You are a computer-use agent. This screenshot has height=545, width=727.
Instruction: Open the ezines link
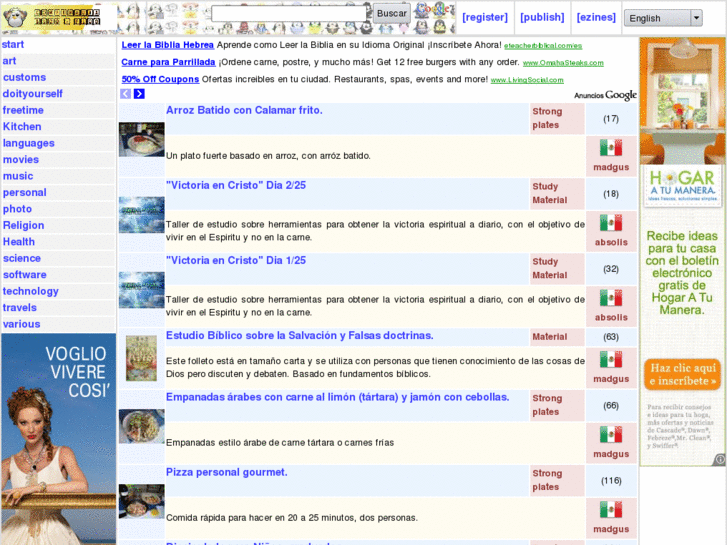(596, 18)
